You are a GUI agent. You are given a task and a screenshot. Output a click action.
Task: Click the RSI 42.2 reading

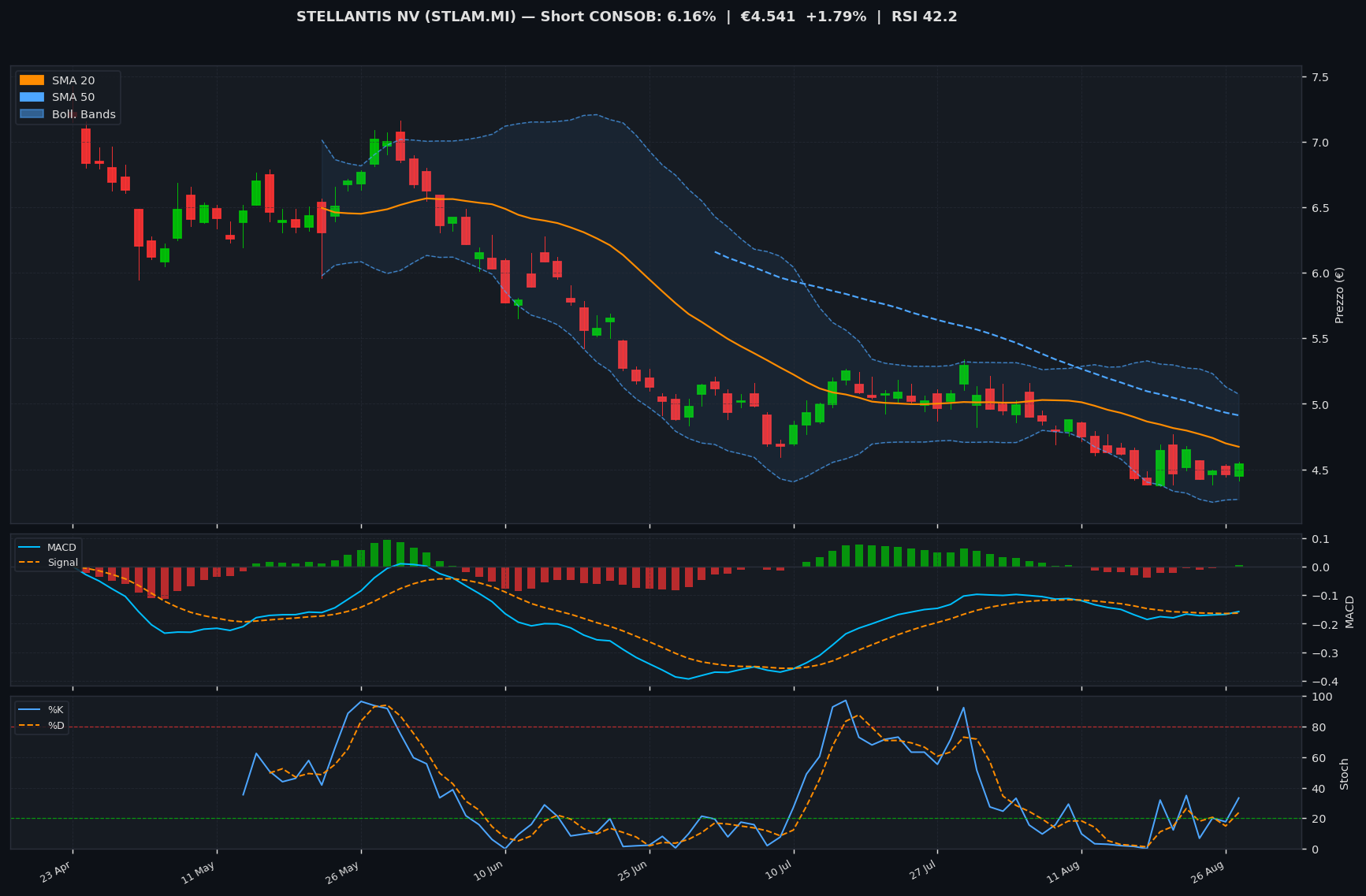[925, 17]
